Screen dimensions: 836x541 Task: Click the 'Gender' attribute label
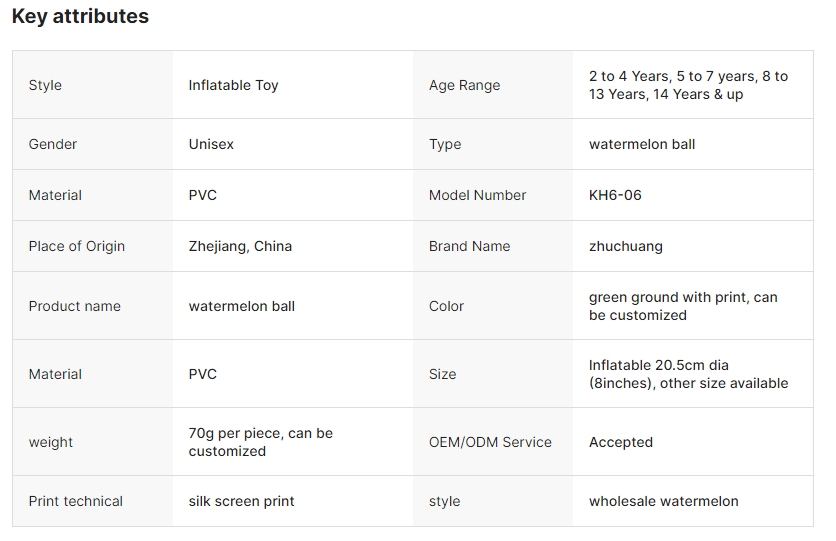click(53, 144)
